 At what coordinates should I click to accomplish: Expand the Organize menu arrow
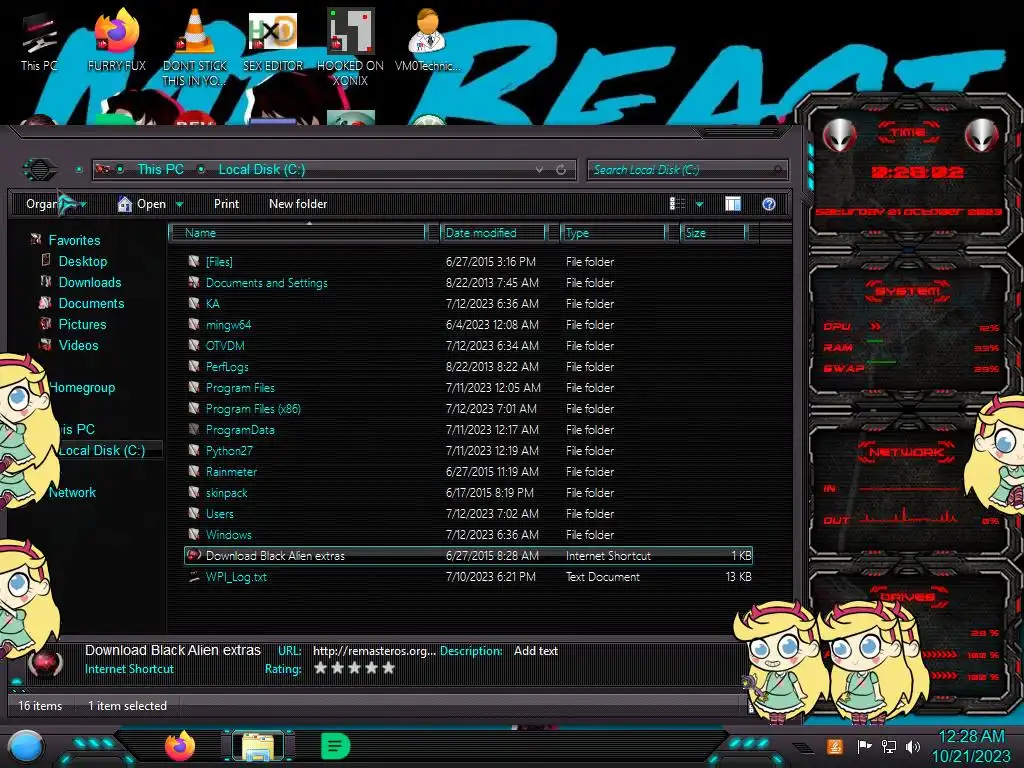click(x=84, y=204)
